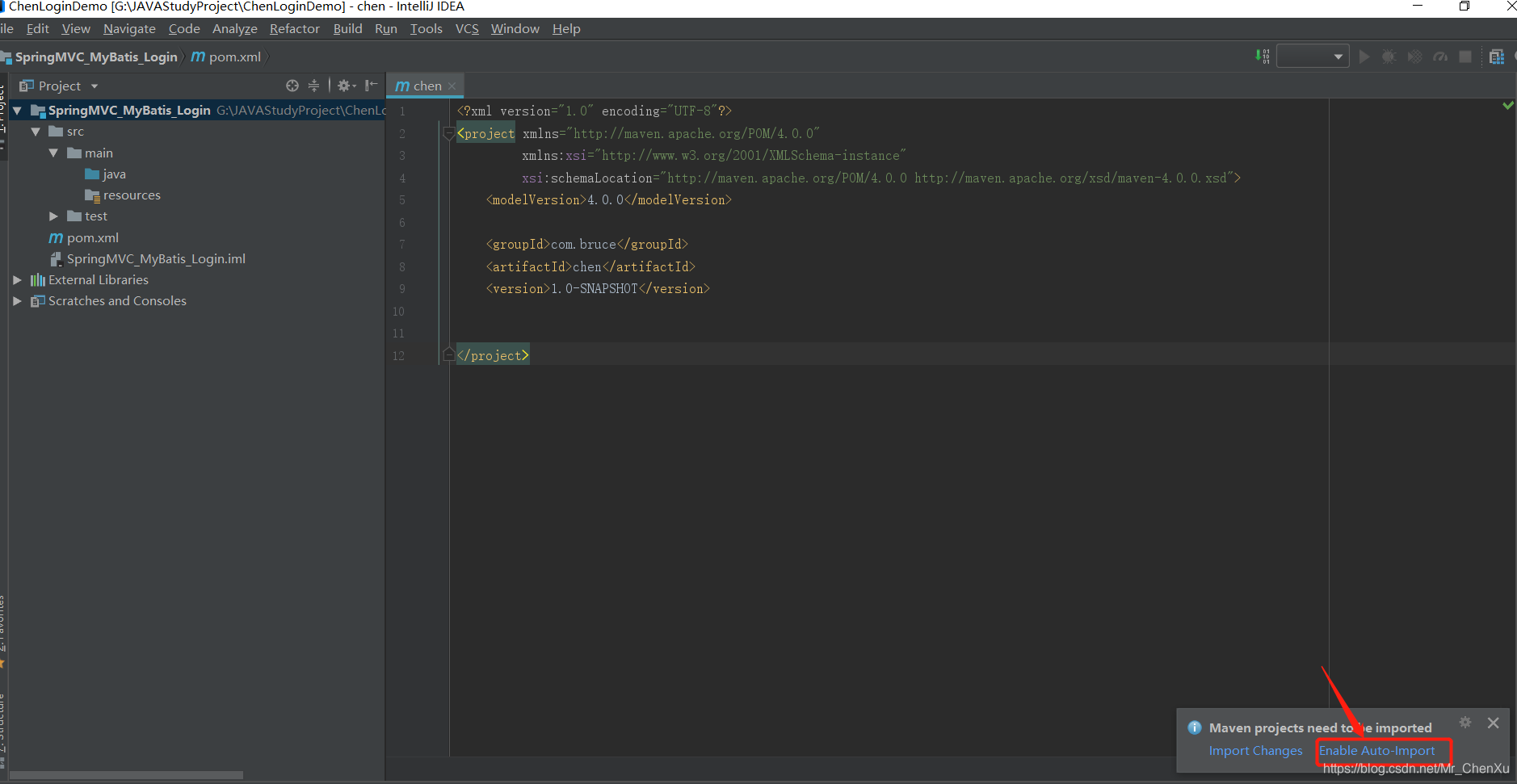This screenshot has height=784, width=1517.
Task: Select the java source folder
Action: [x=105, y=174]
